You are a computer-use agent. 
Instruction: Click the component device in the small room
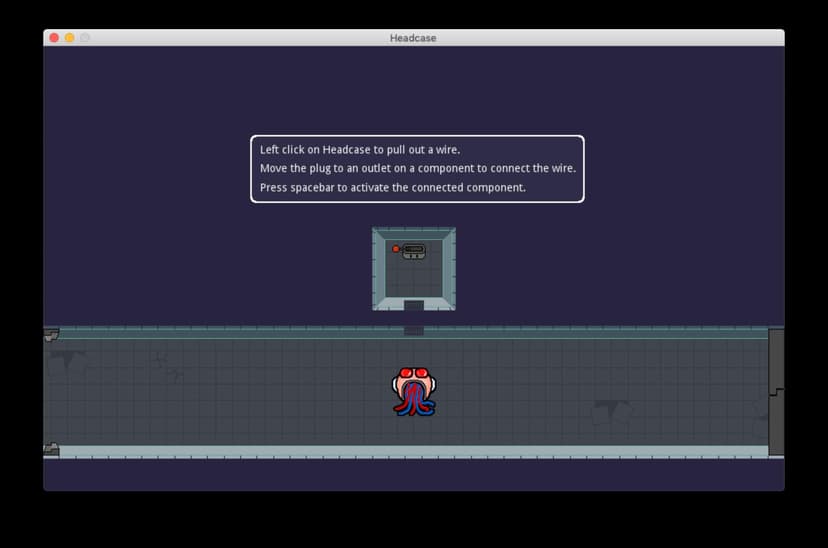click(413, 251)
